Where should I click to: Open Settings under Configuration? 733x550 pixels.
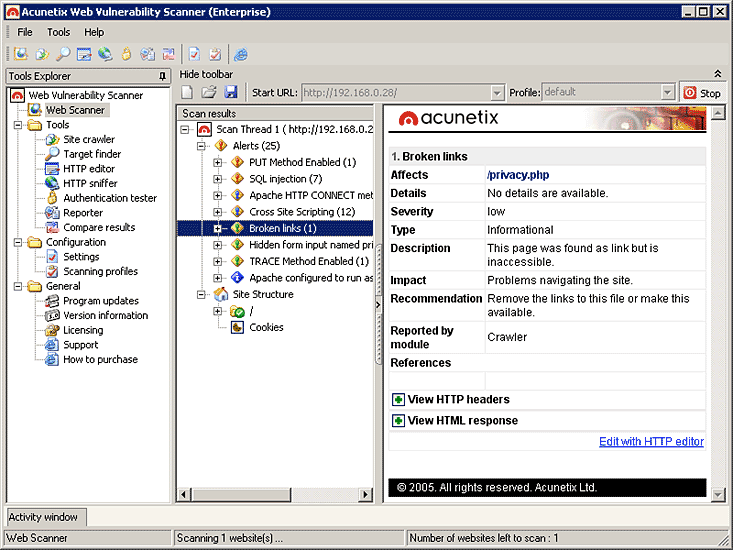pos(81,257)
